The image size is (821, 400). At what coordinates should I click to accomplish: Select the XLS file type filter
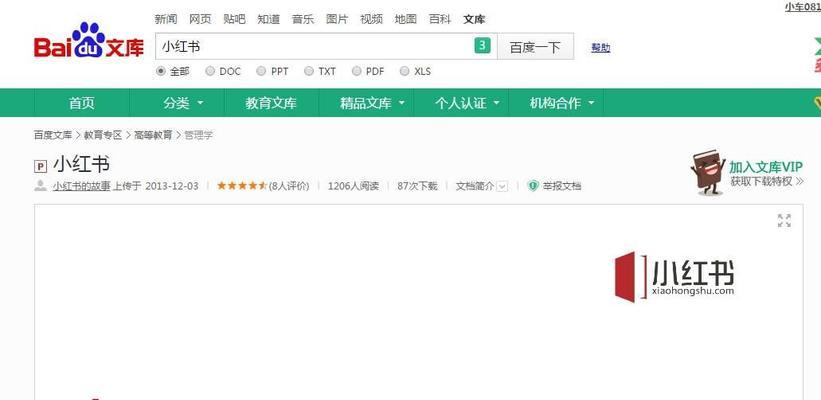[x=404, y=71]
